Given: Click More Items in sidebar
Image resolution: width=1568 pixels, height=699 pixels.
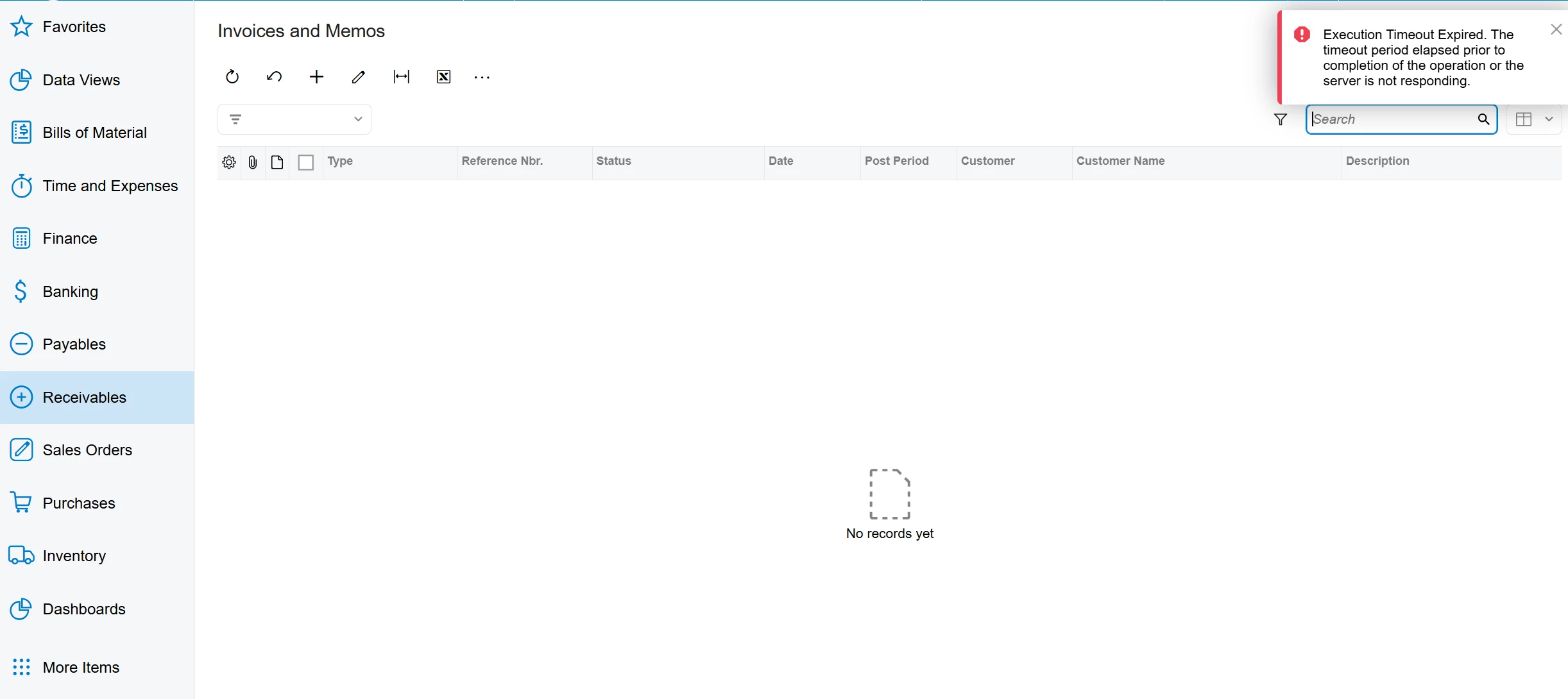Looking at the screenshot, I should [x=81, y=668].
